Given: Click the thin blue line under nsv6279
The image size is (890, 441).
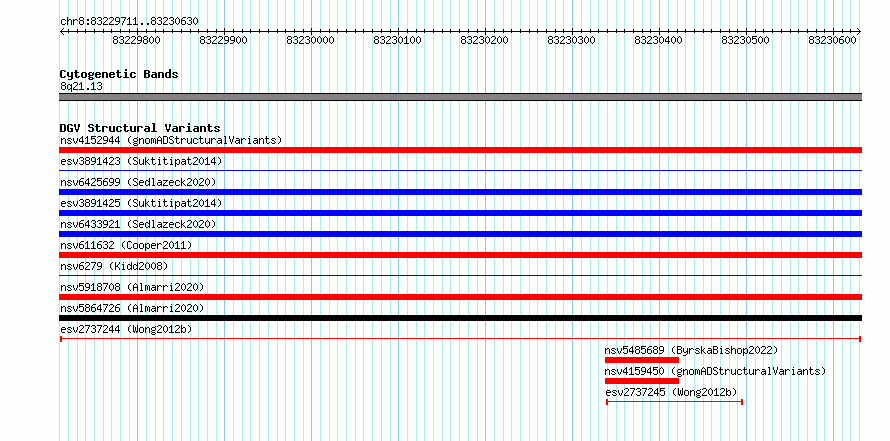Looking at the screenshot, I should point(460,275).
